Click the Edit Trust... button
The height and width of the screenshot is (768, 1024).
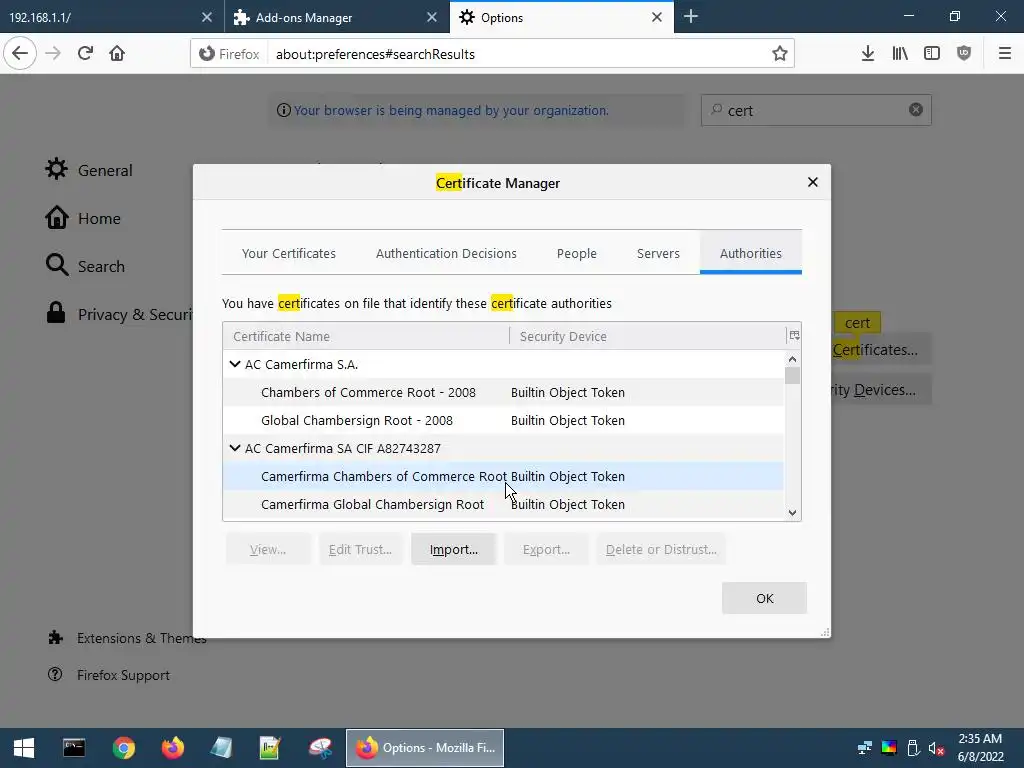pyautogui.click(x=360, y=549)
